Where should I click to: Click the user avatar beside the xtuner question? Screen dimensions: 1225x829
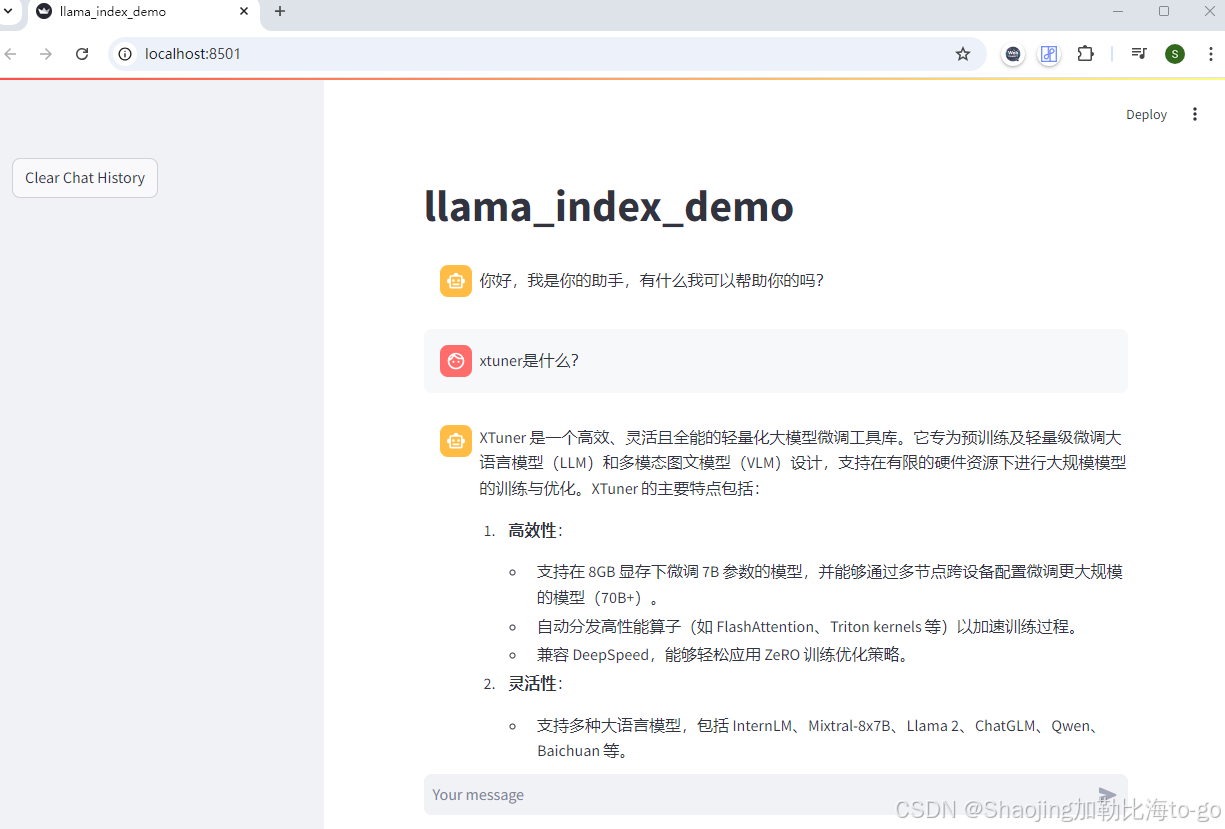pyautogui.click(x=455, y=361)
